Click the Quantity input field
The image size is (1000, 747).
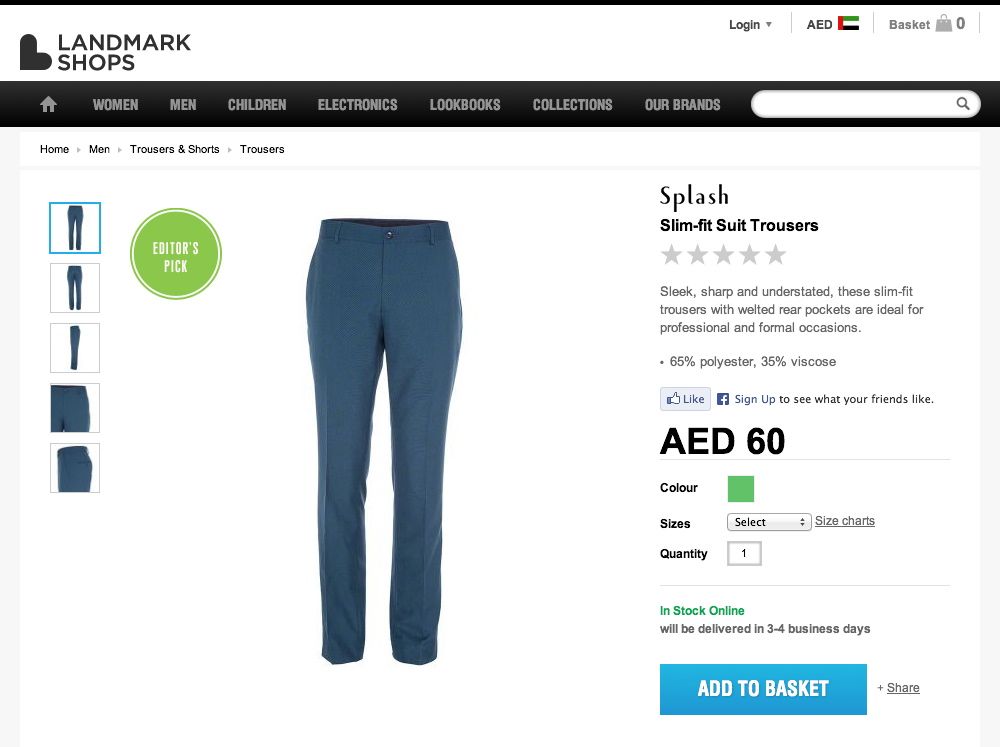tap(744, 553)
